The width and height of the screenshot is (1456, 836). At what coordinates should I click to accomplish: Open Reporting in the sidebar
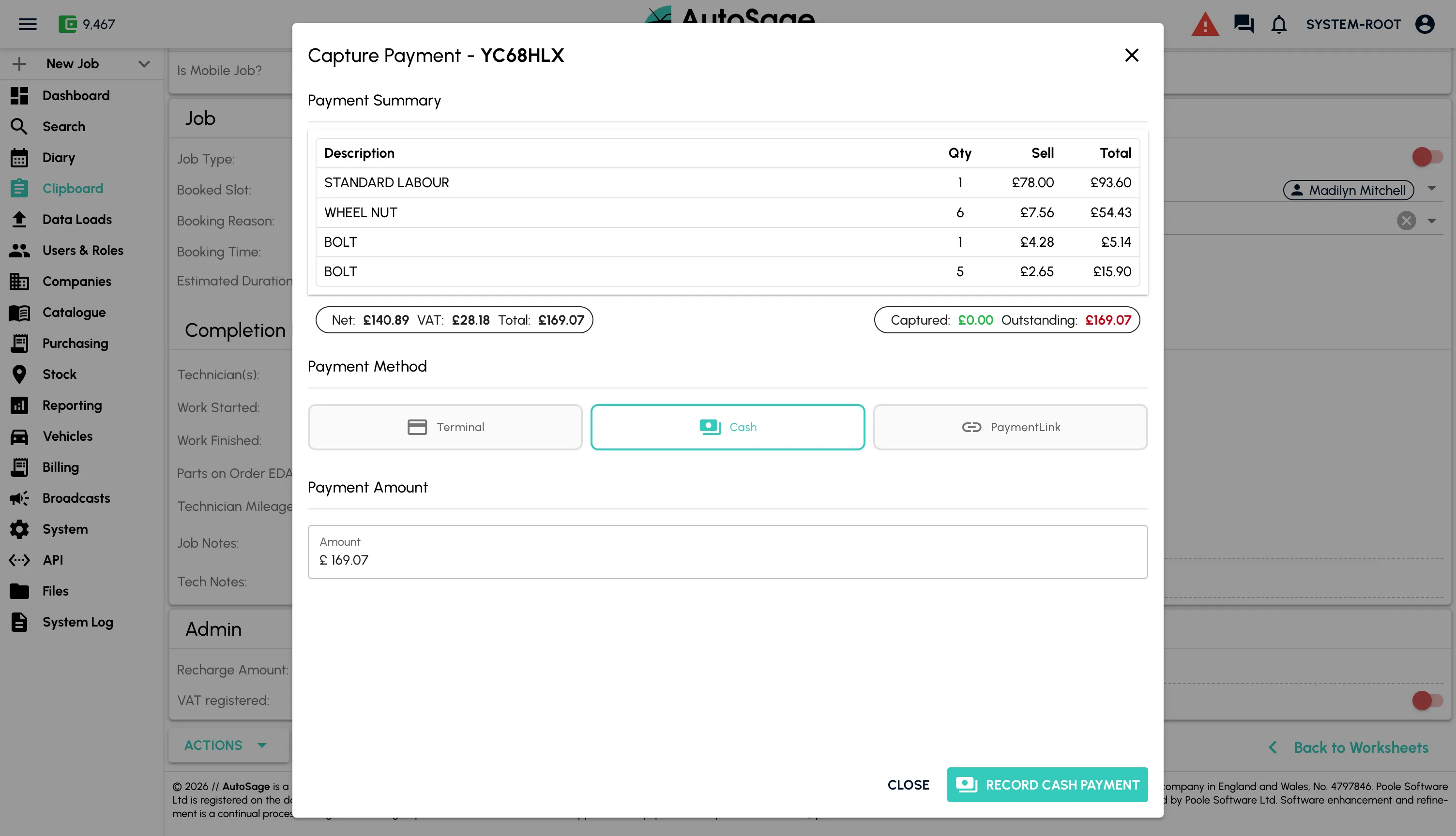click(73, 405)
